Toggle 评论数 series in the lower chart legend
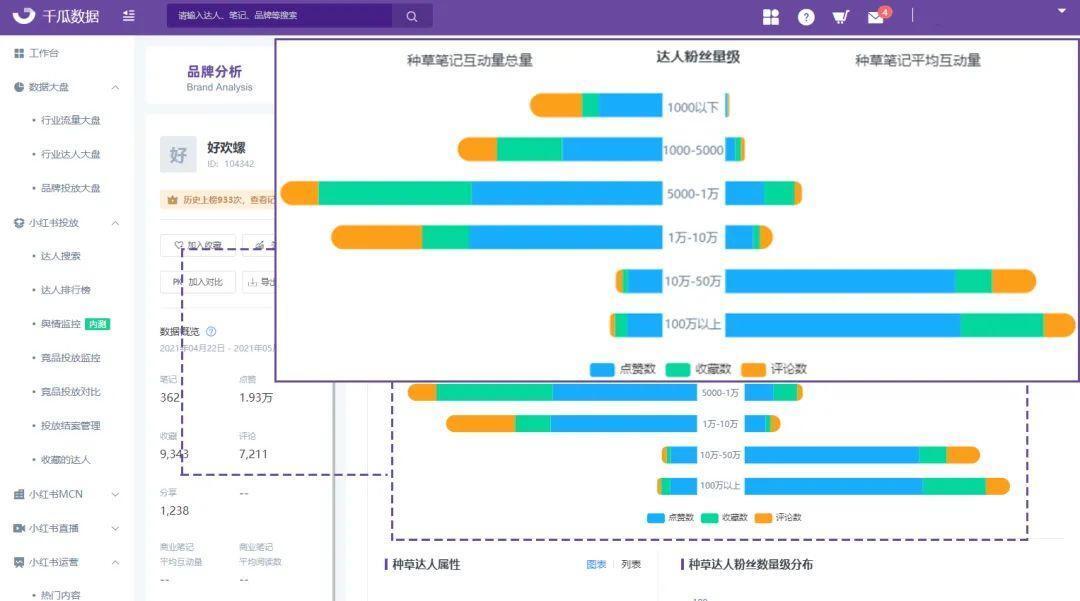Viewport: 1080px width, 601px height. (778, 518)
